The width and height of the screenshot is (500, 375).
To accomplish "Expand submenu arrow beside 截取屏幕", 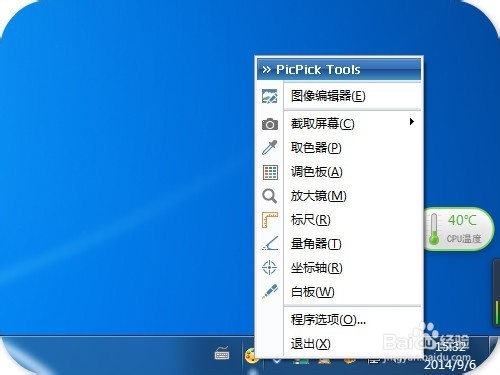I will 412,122.
